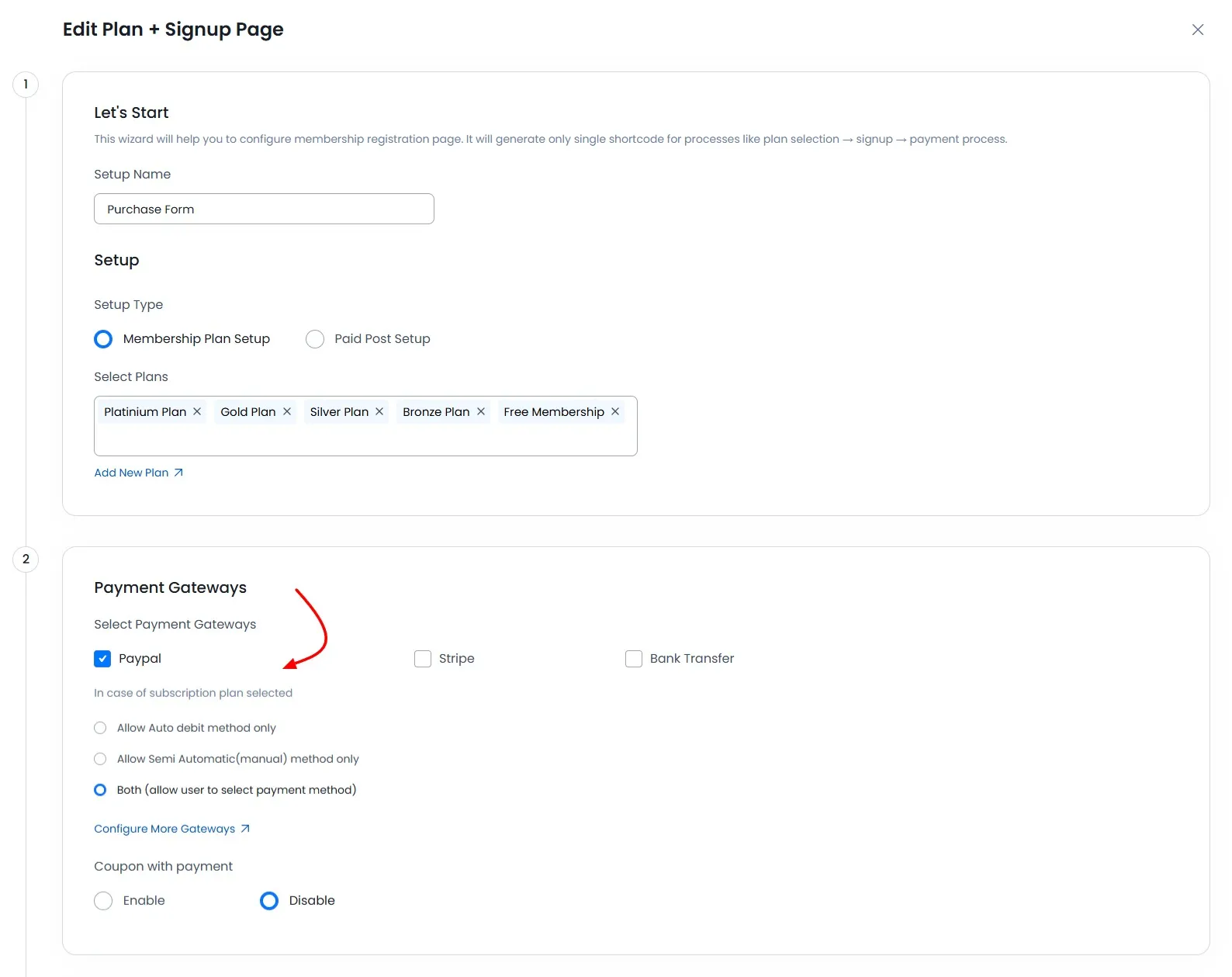Image resolution: width=1232 pixels, height=977 pixels.
Task: Enable coupon with payment
Action: (x=103, y=900)
